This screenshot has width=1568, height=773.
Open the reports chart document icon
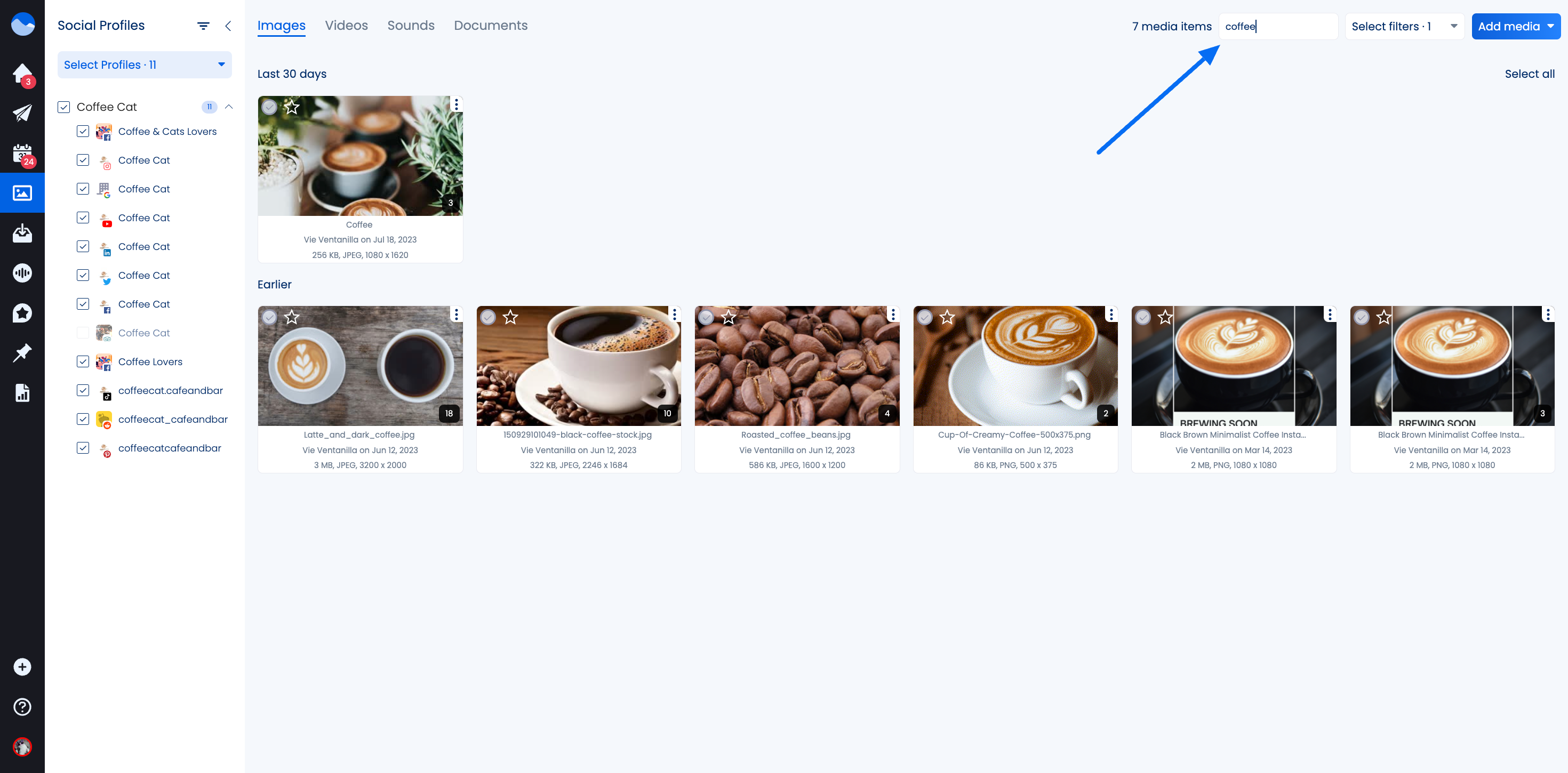click(22, 392)
